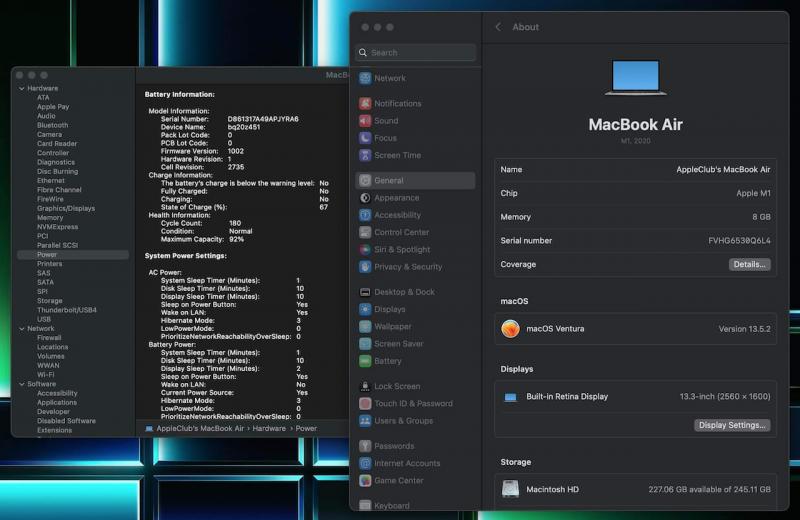Screen dimensions: 800x520
Task: Select Graphics/Displays in Hardware list
Action: pos(66,208)
